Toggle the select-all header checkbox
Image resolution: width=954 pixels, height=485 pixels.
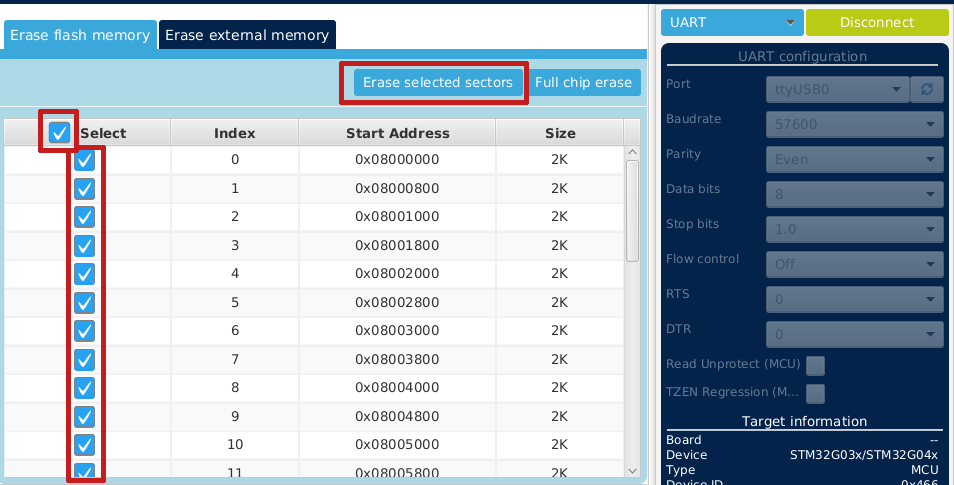coord(59,132)
